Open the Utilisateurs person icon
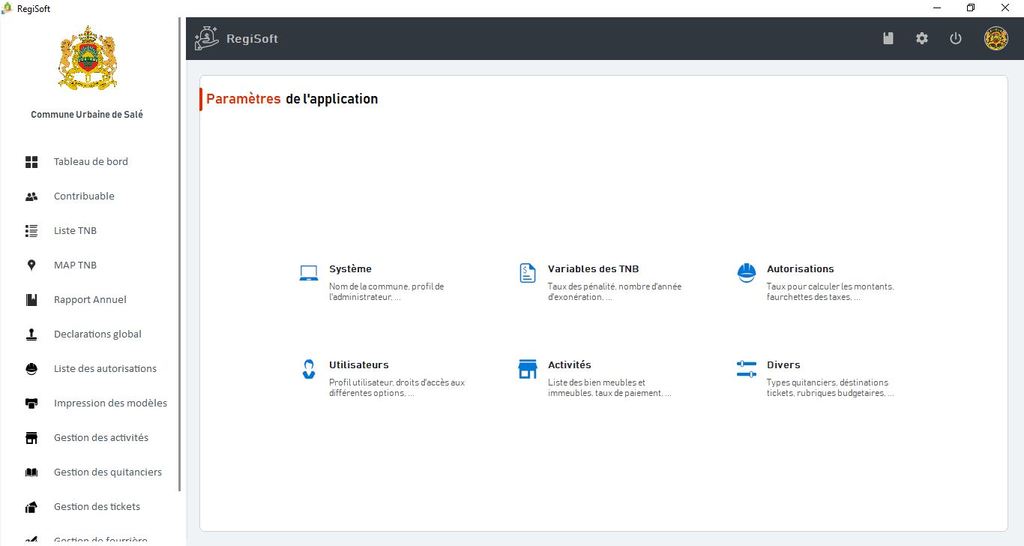 [x=308, y=369]
